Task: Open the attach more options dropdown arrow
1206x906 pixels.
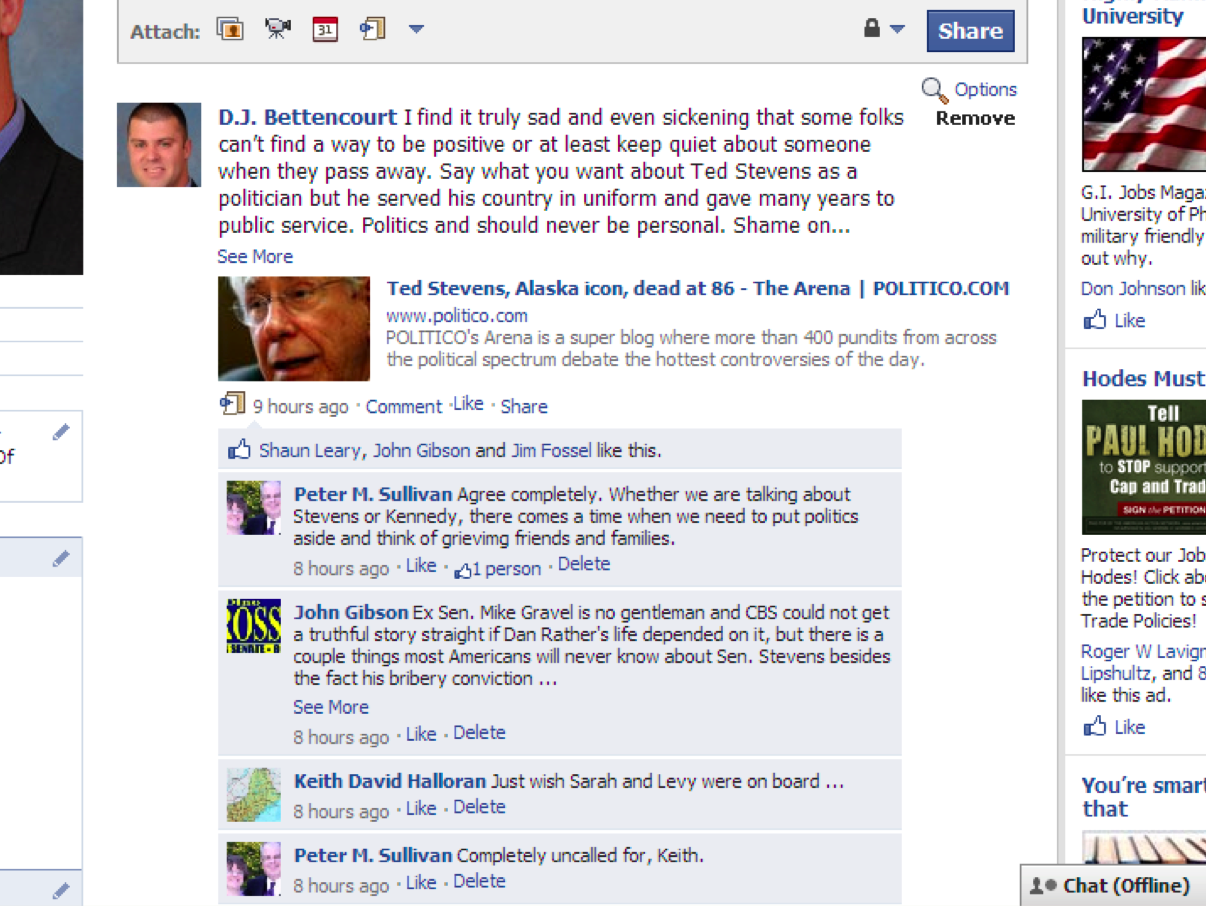Action: click(416, 29)
